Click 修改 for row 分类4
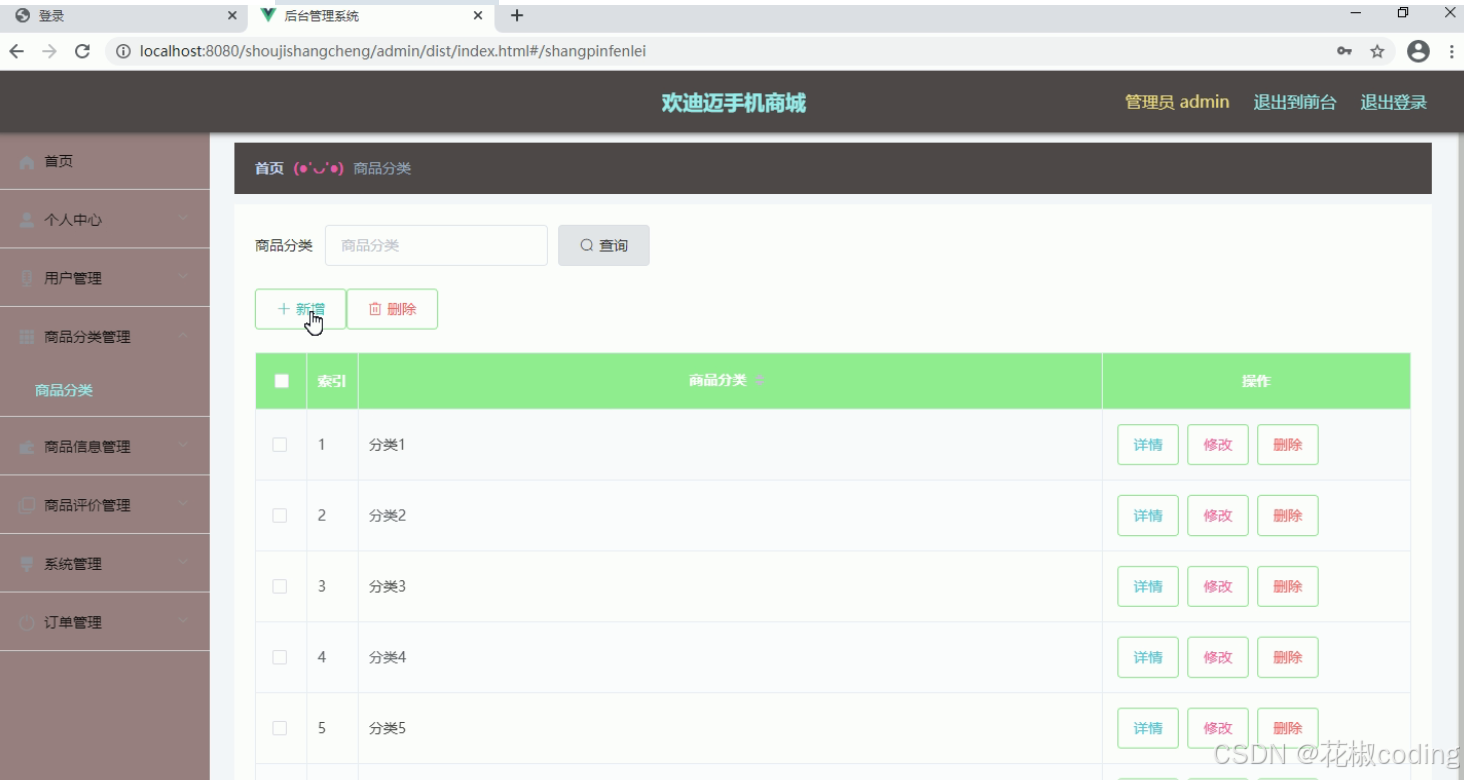Screen dimensions: 1464x780 click(1218, 657)
